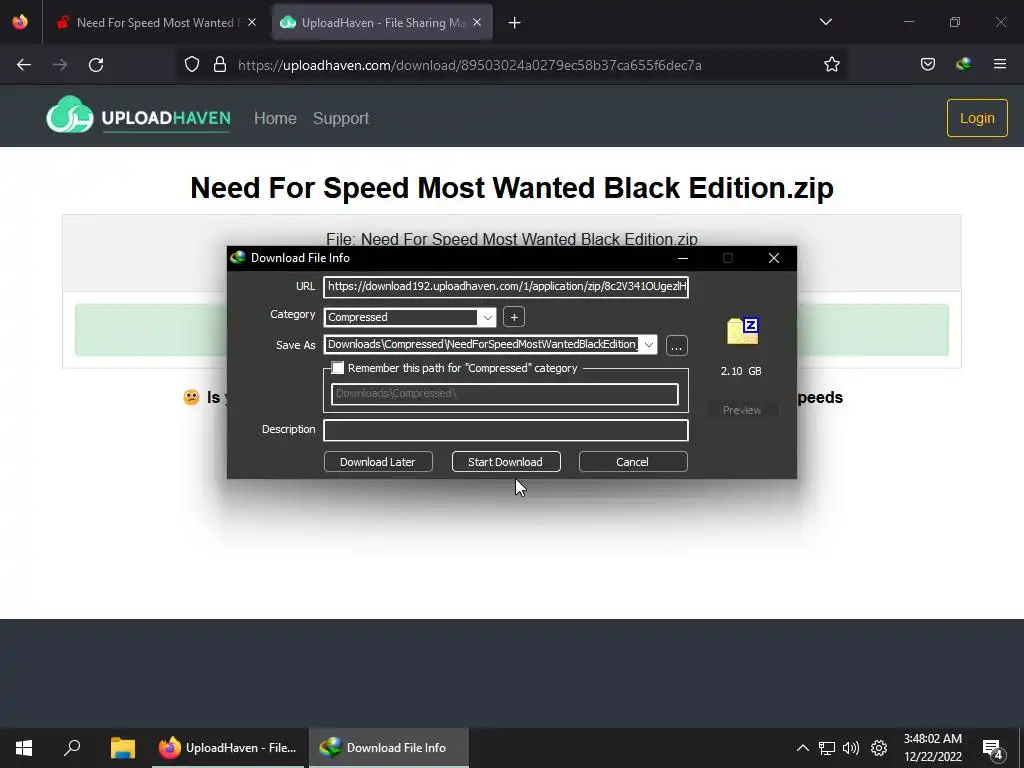Open volume speaker tray icon

tap(851, 748)
